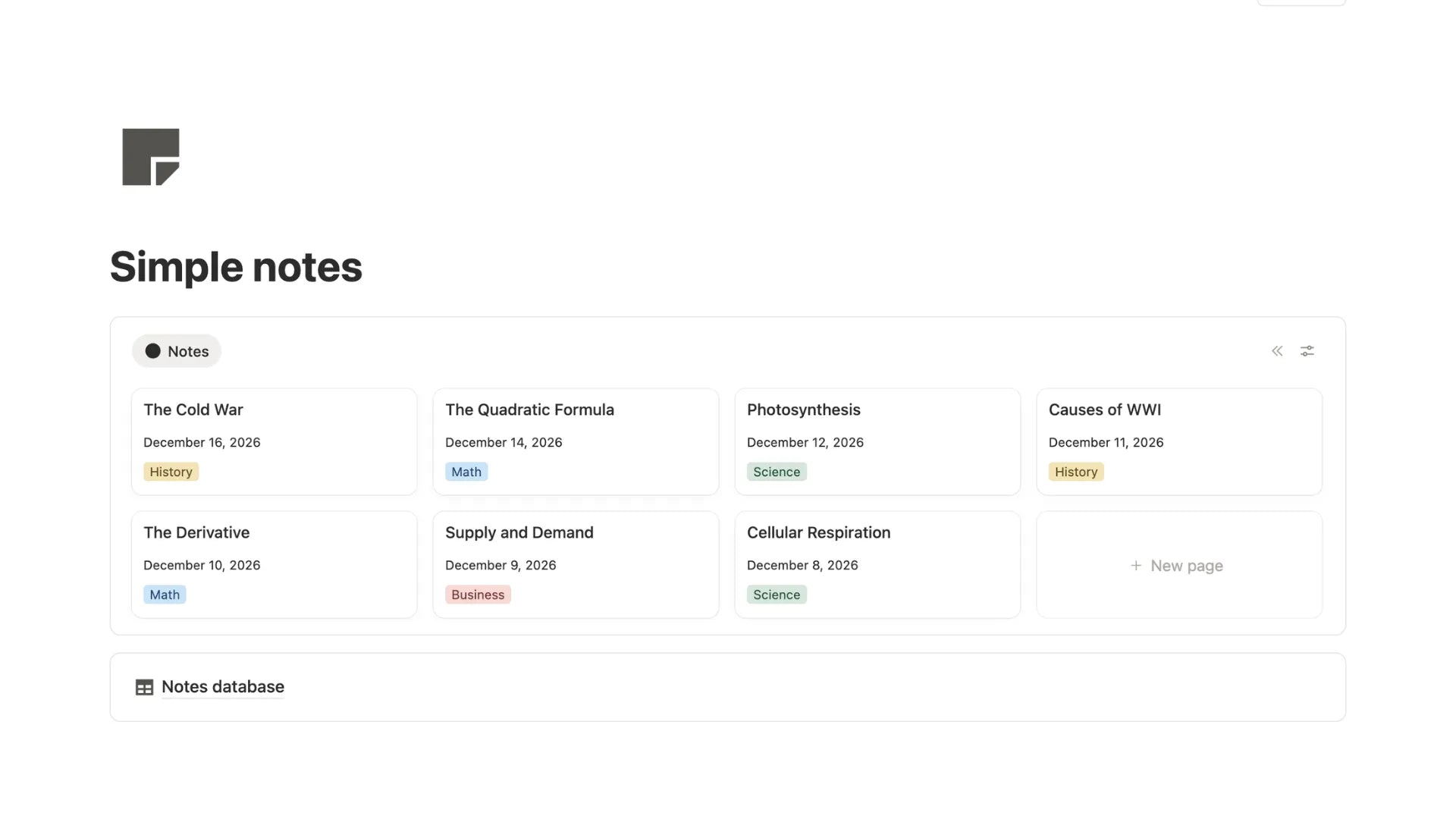
Task: Collapse view with double chevron icon
Action: [1277, 351]
